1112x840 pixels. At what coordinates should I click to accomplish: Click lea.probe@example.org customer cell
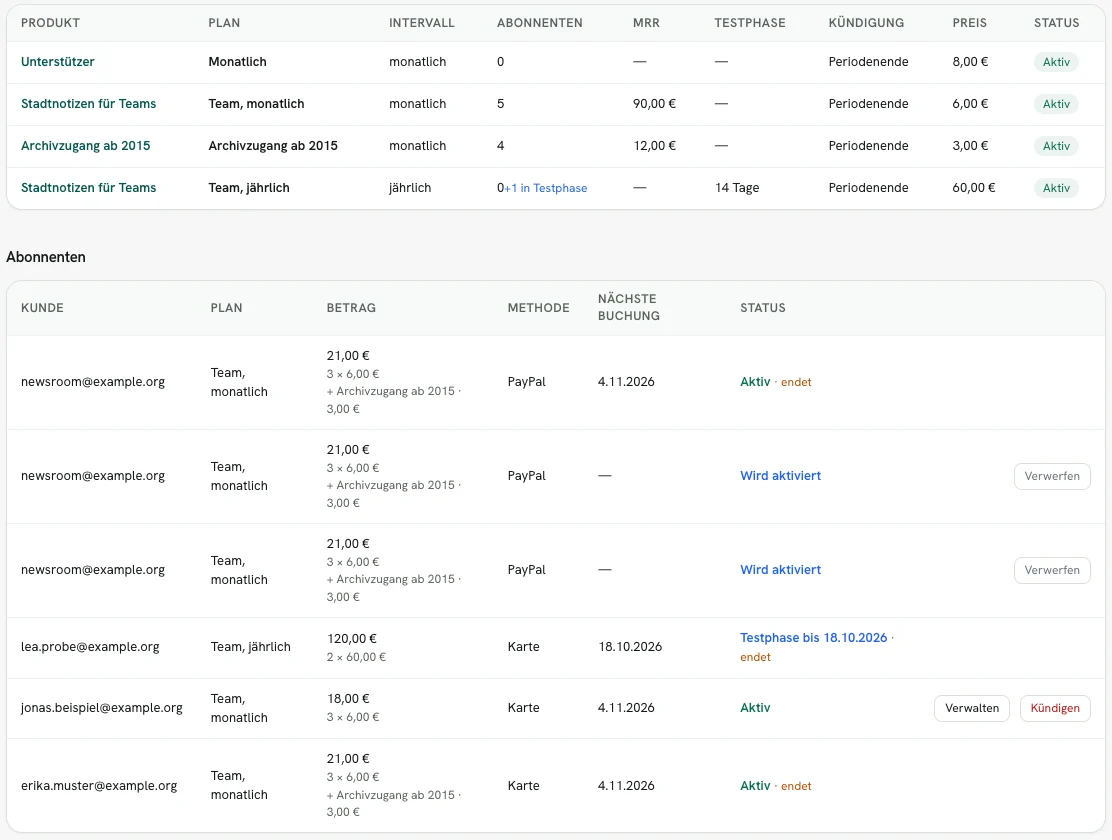click(x=90, y=646)
